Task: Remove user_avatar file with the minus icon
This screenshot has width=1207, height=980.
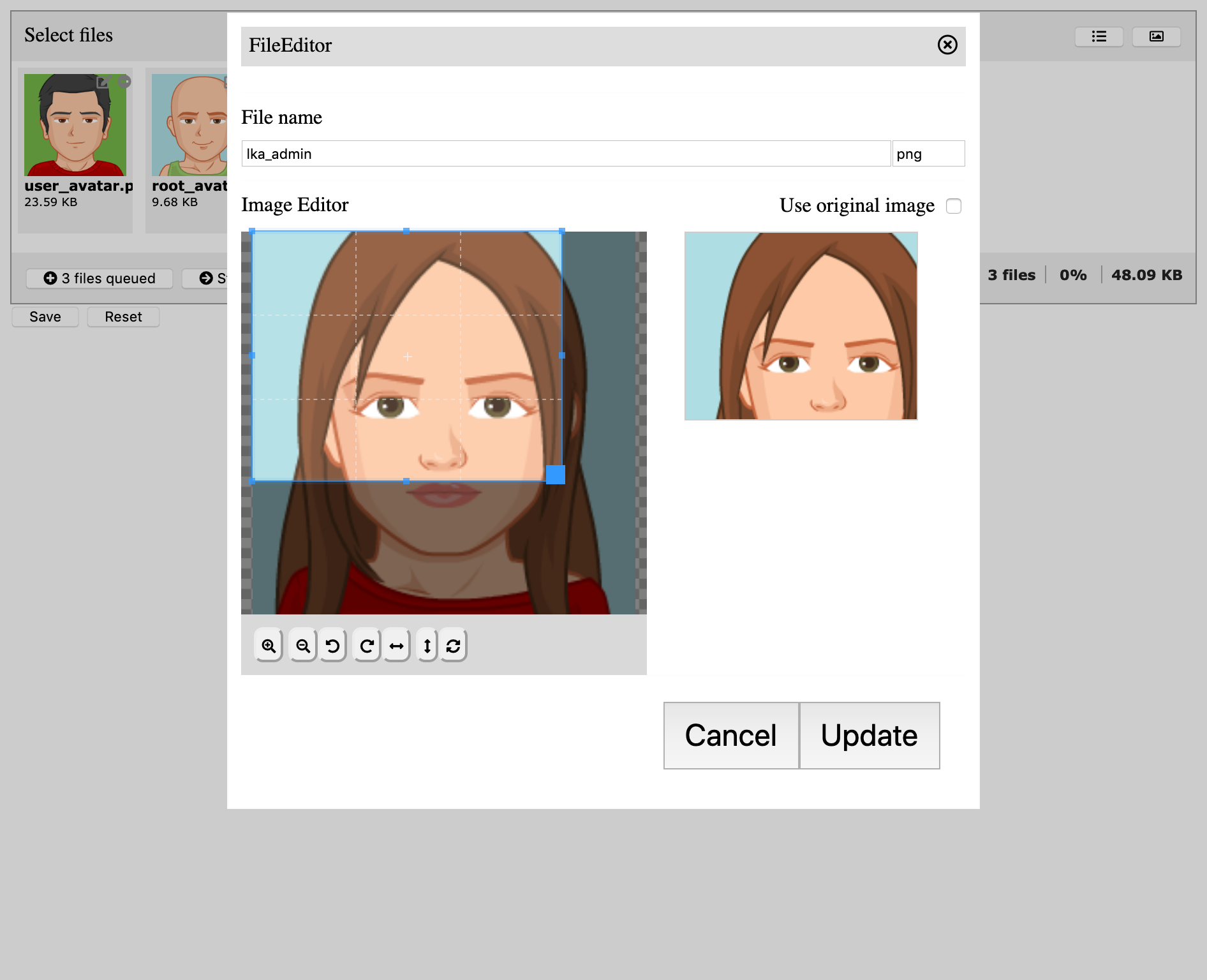Action: (124, 82)
